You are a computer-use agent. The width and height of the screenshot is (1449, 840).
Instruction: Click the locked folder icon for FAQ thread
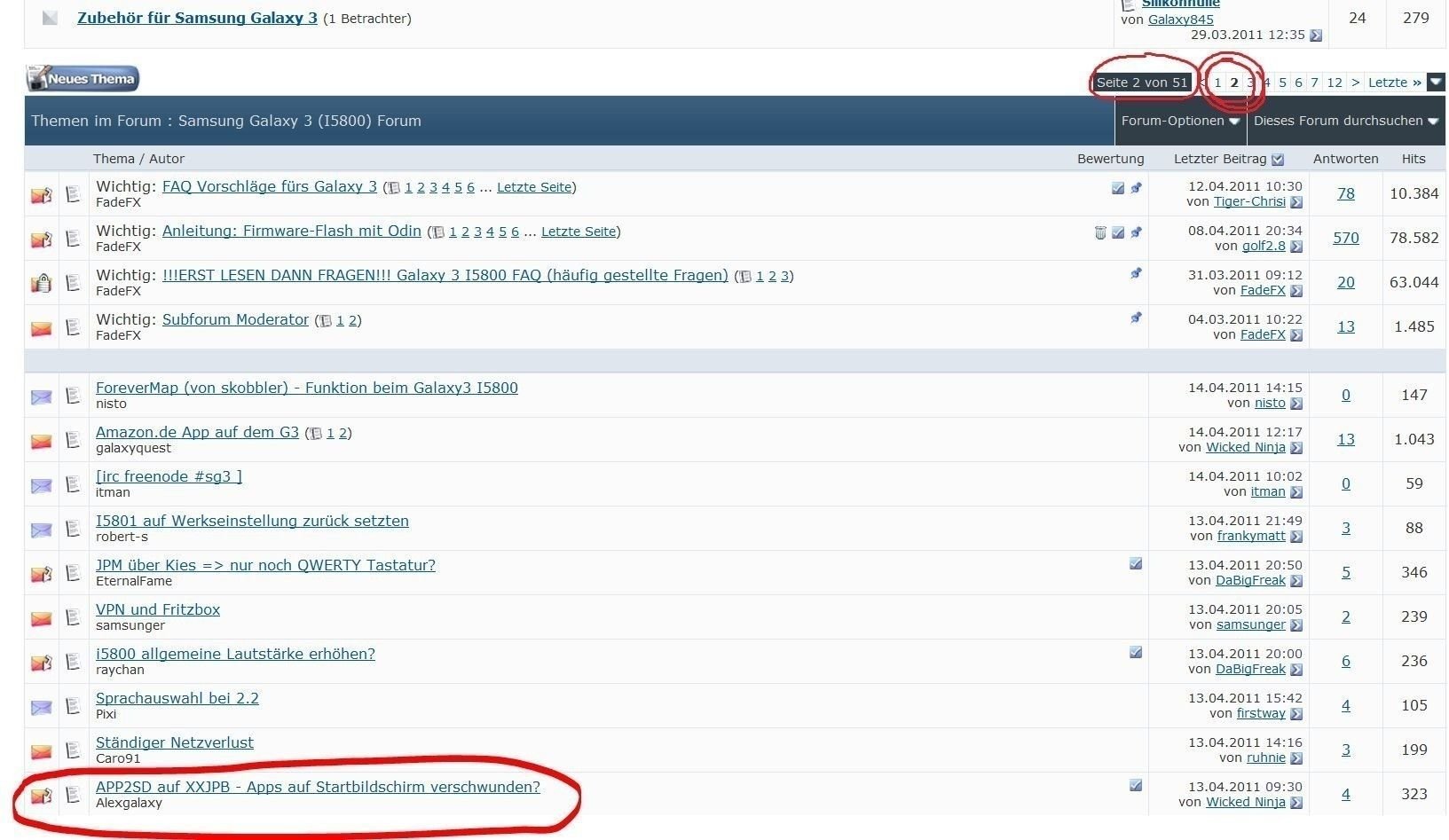pyautogui.click(x=42, y=283)
